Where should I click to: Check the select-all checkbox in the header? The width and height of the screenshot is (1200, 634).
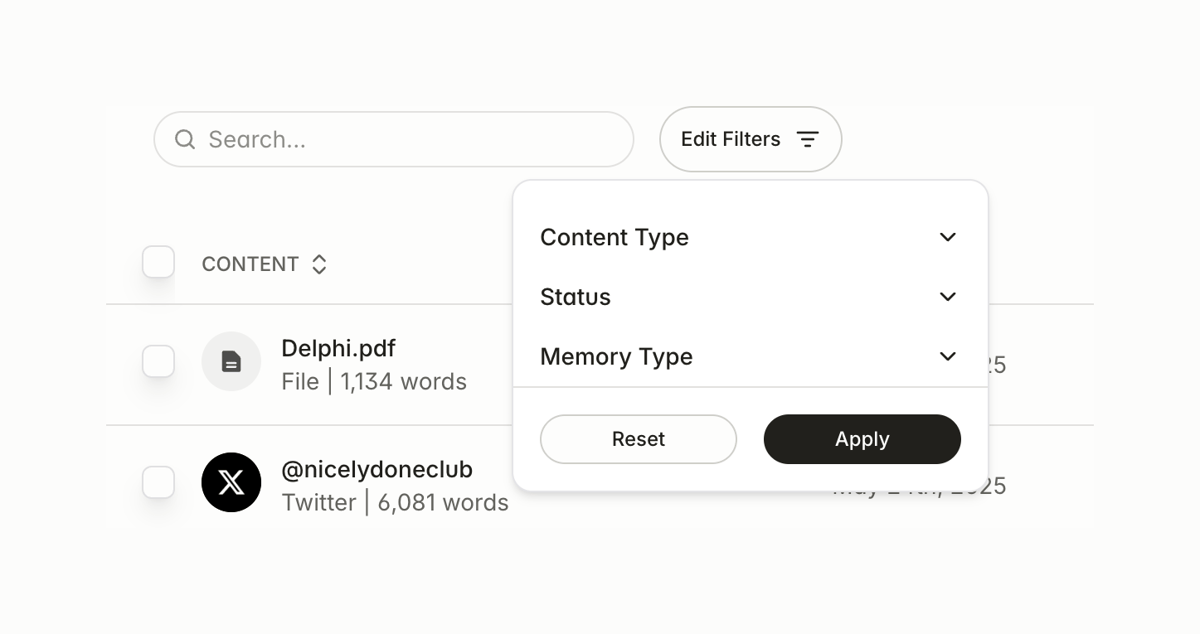[x=158, y=262]
